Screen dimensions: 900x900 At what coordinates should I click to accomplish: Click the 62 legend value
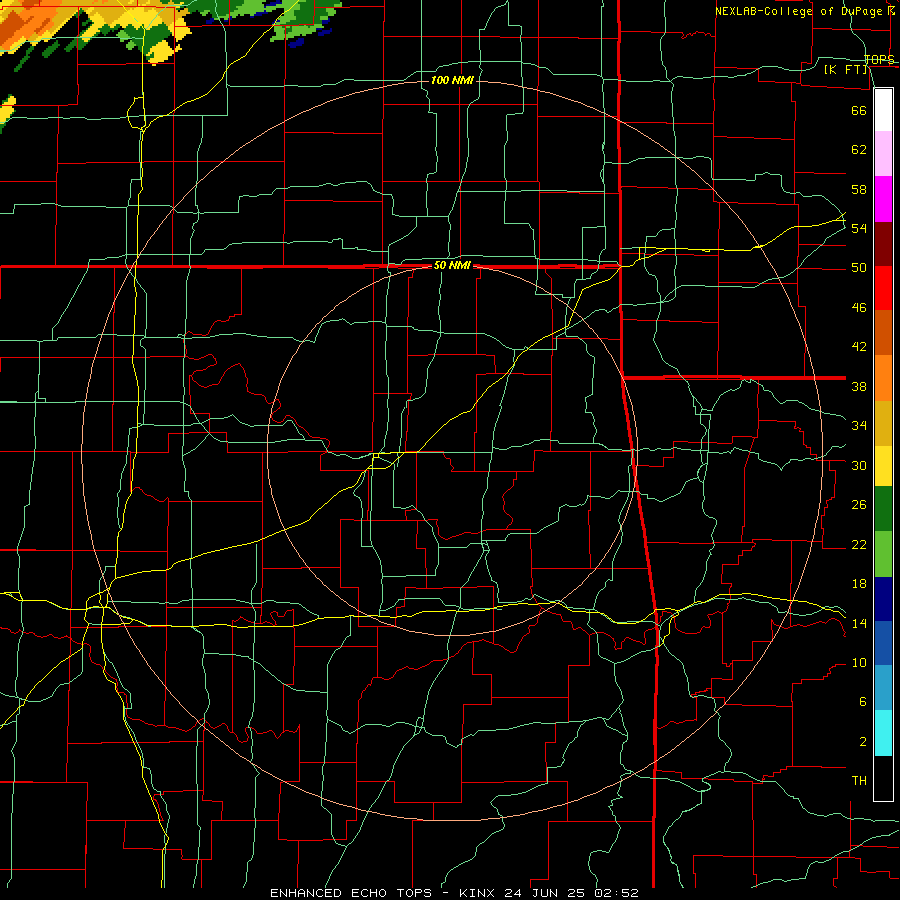click(859, 150)
